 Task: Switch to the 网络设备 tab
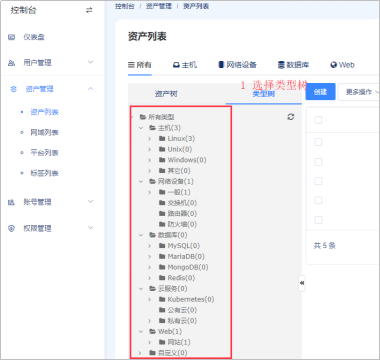tap(237, 65)
